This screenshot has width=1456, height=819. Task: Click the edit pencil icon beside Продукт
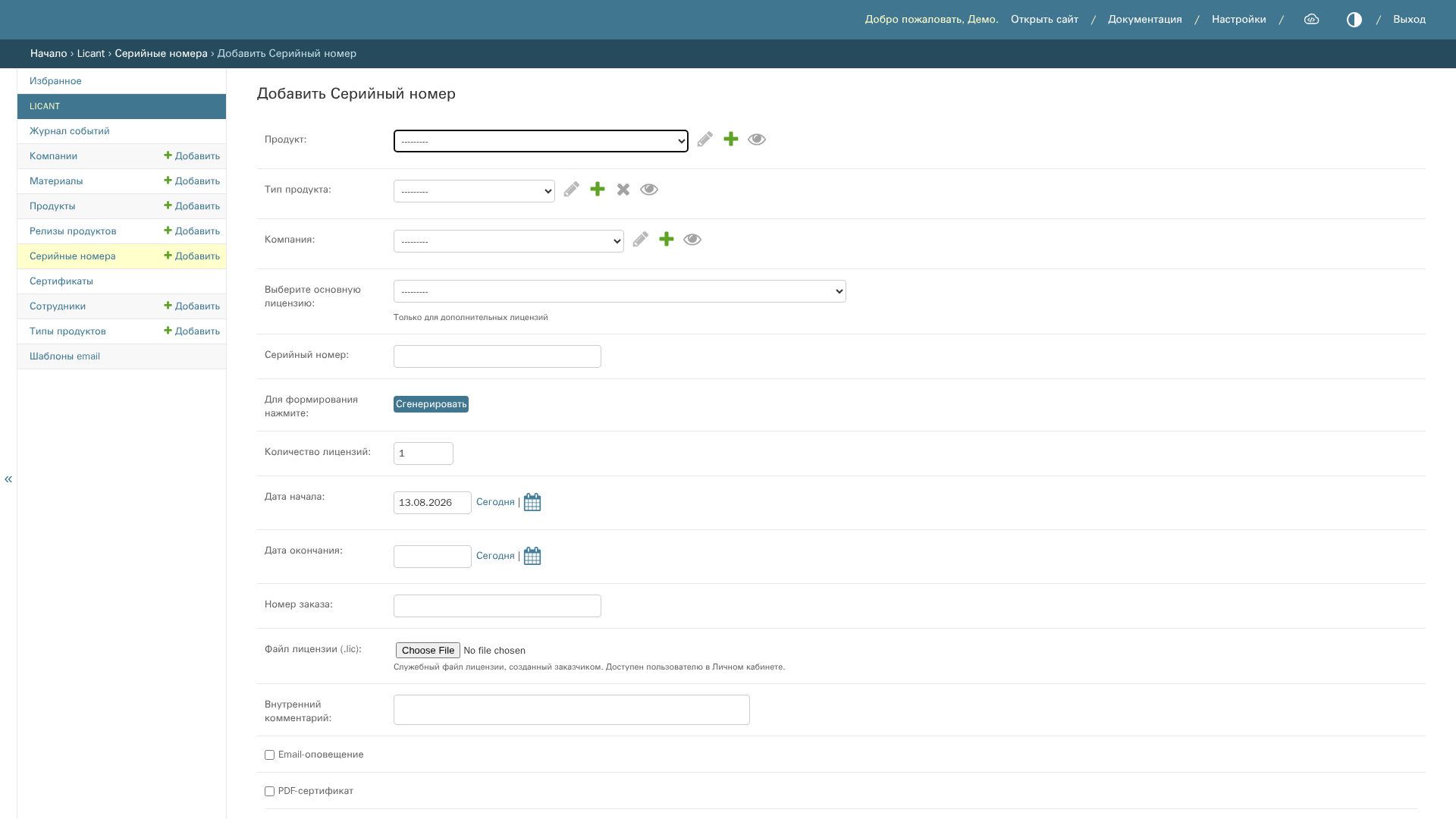[x=705, y=140]
